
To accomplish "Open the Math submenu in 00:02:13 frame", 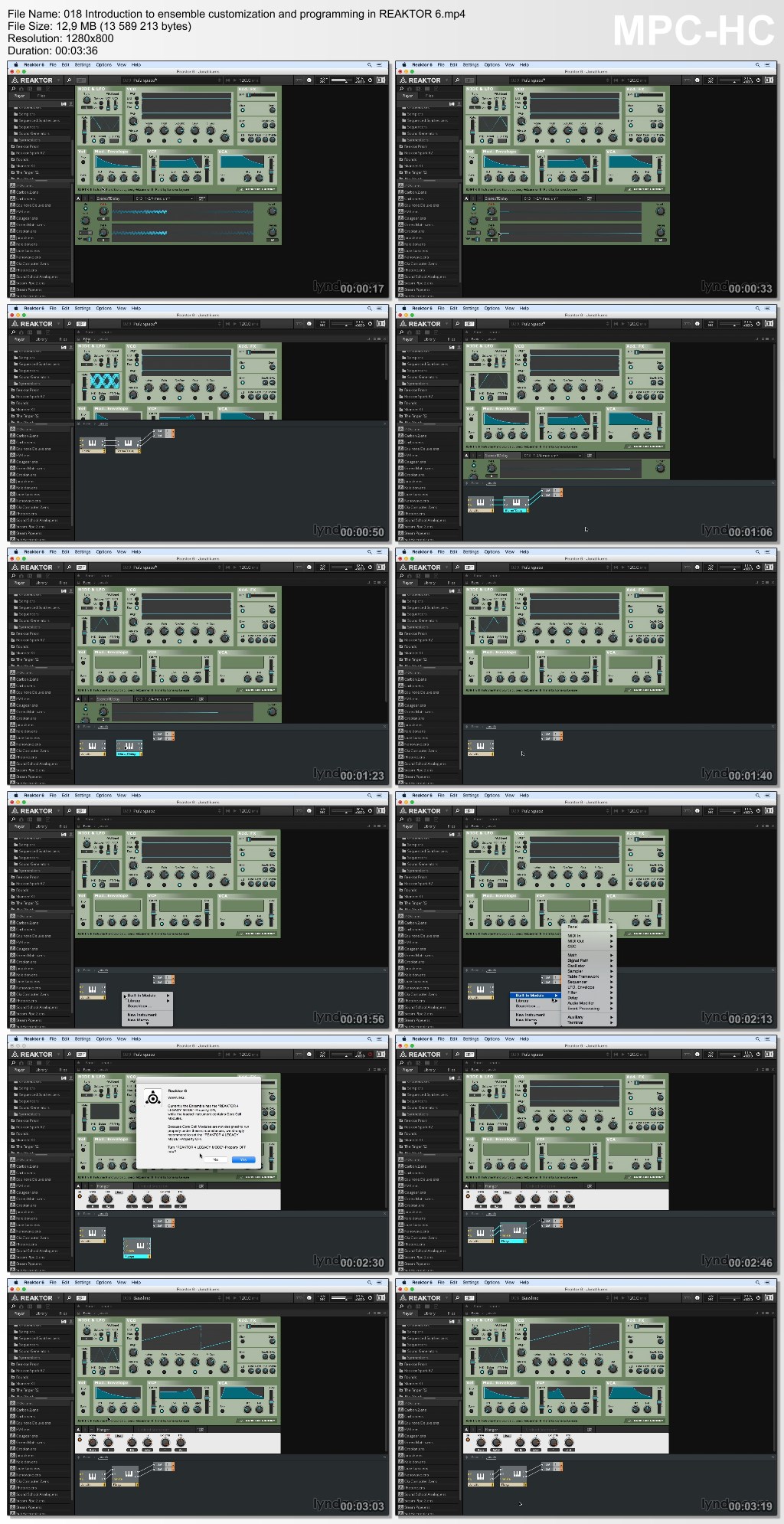I will [x=590, y=955].
